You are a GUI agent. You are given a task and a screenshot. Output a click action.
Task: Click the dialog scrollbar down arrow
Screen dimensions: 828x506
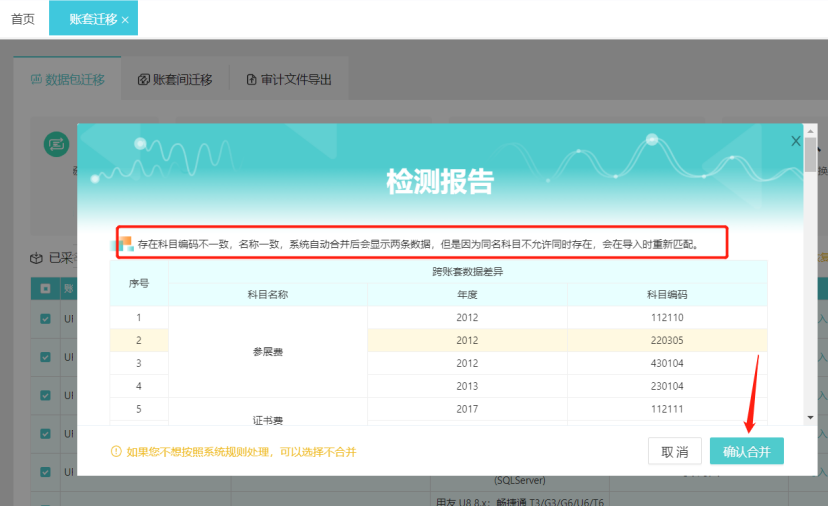point(809,418)
